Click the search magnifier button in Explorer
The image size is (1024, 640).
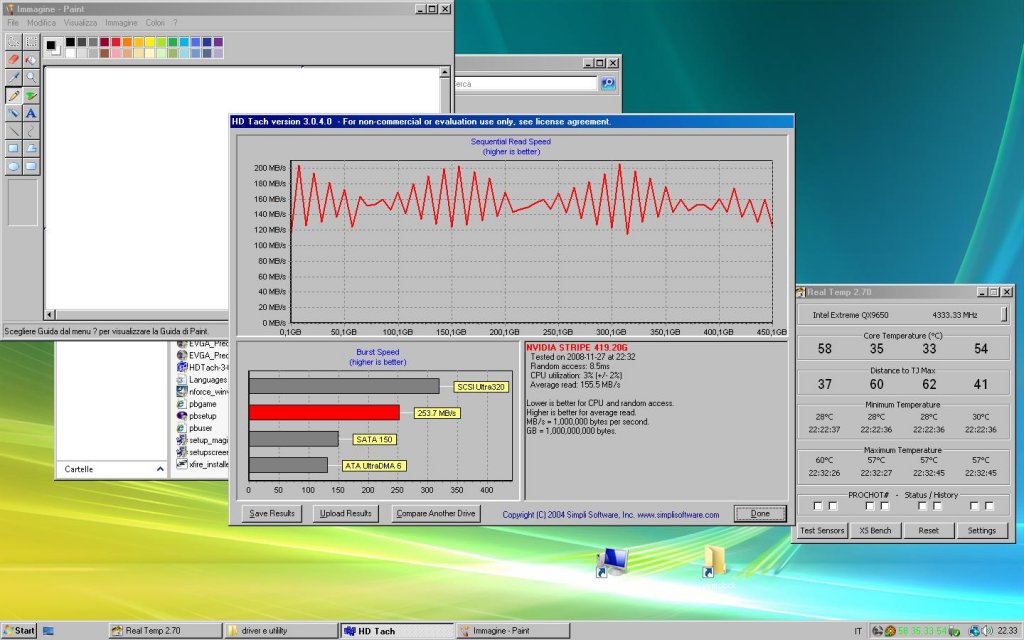coord(608,83)
